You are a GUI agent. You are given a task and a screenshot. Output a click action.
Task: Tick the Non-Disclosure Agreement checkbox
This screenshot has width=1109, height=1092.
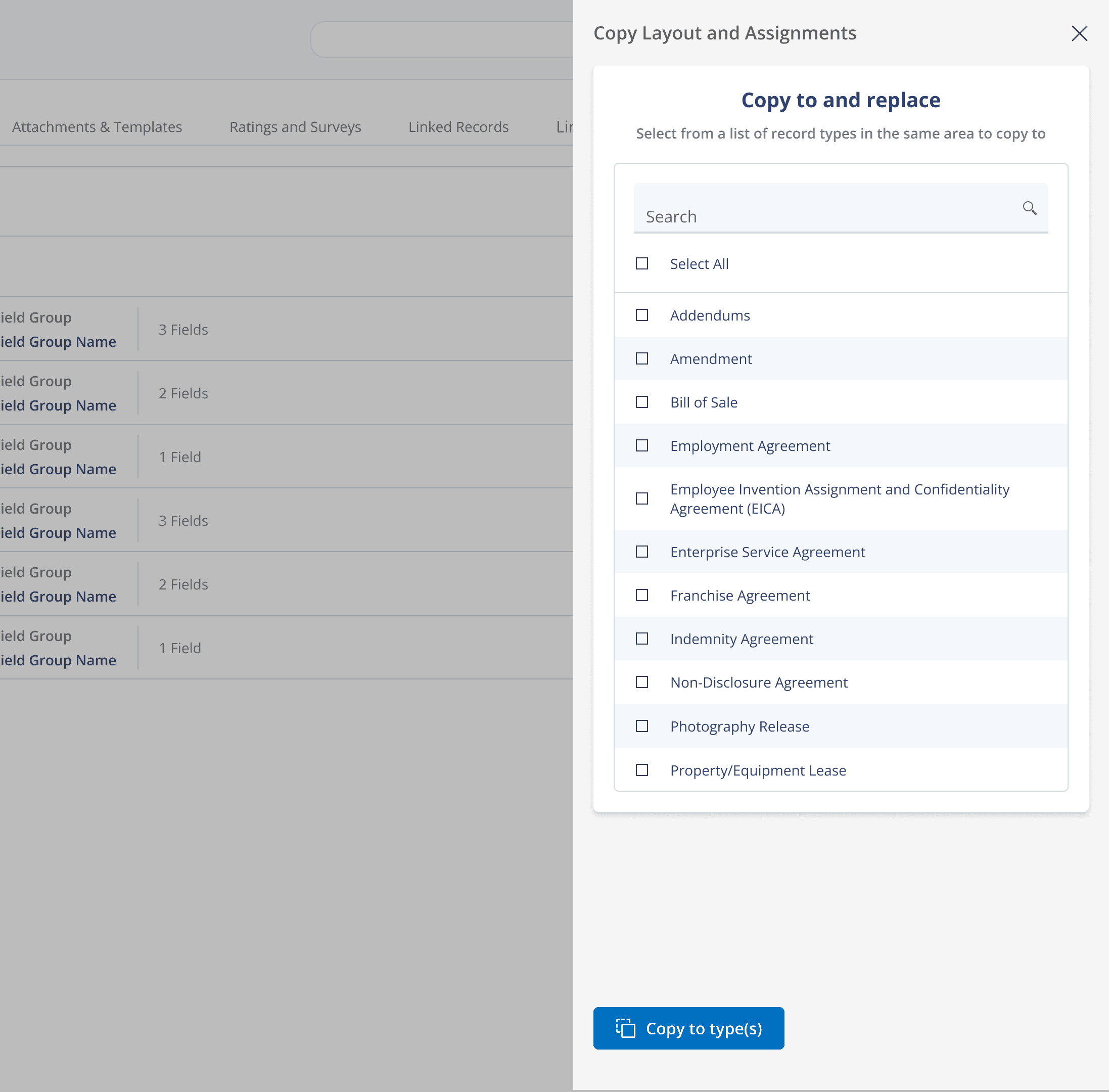click(x=641, y=682)
